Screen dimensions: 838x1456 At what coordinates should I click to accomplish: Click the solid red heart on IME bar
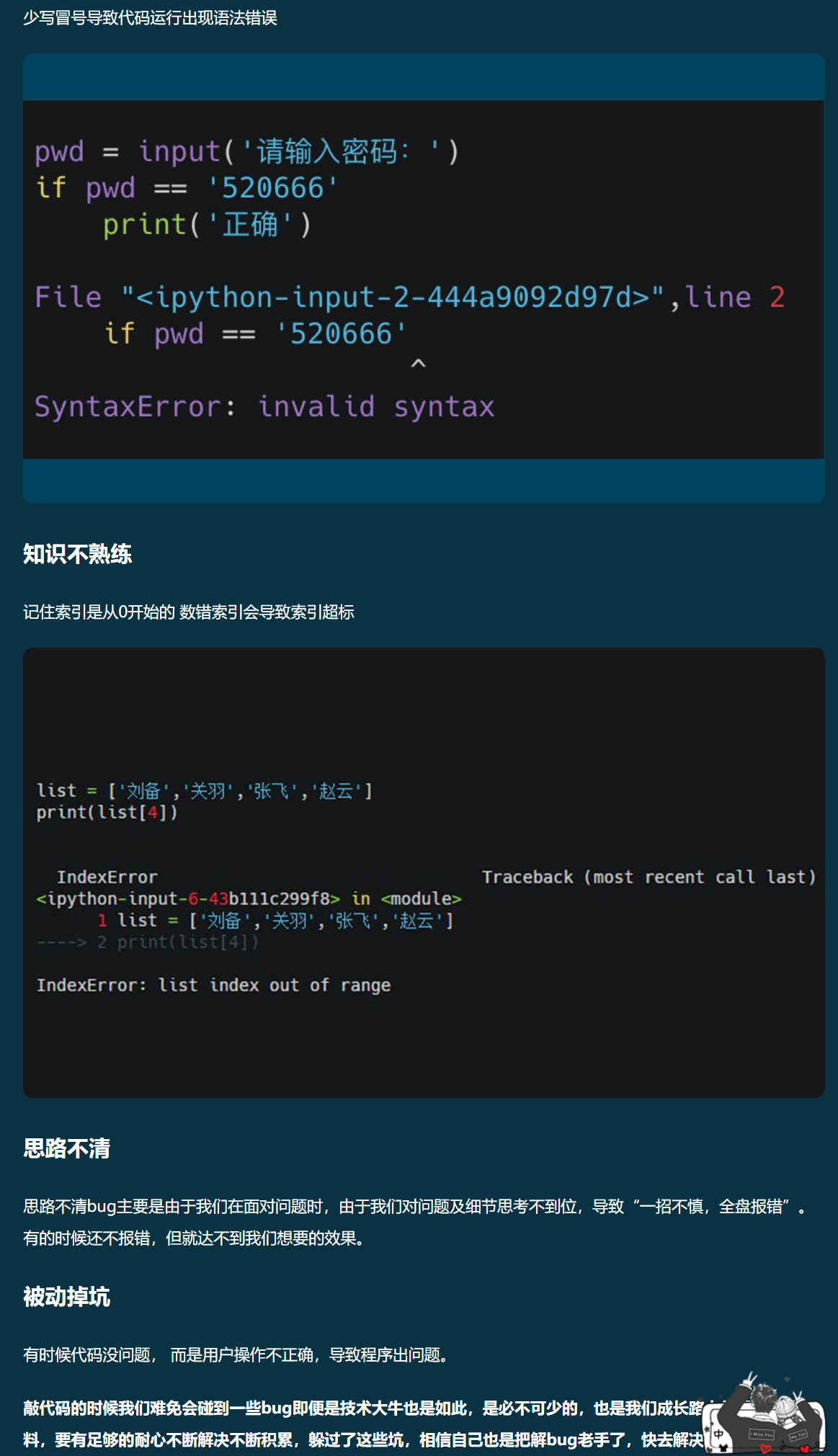click(x=805, y=1449)
